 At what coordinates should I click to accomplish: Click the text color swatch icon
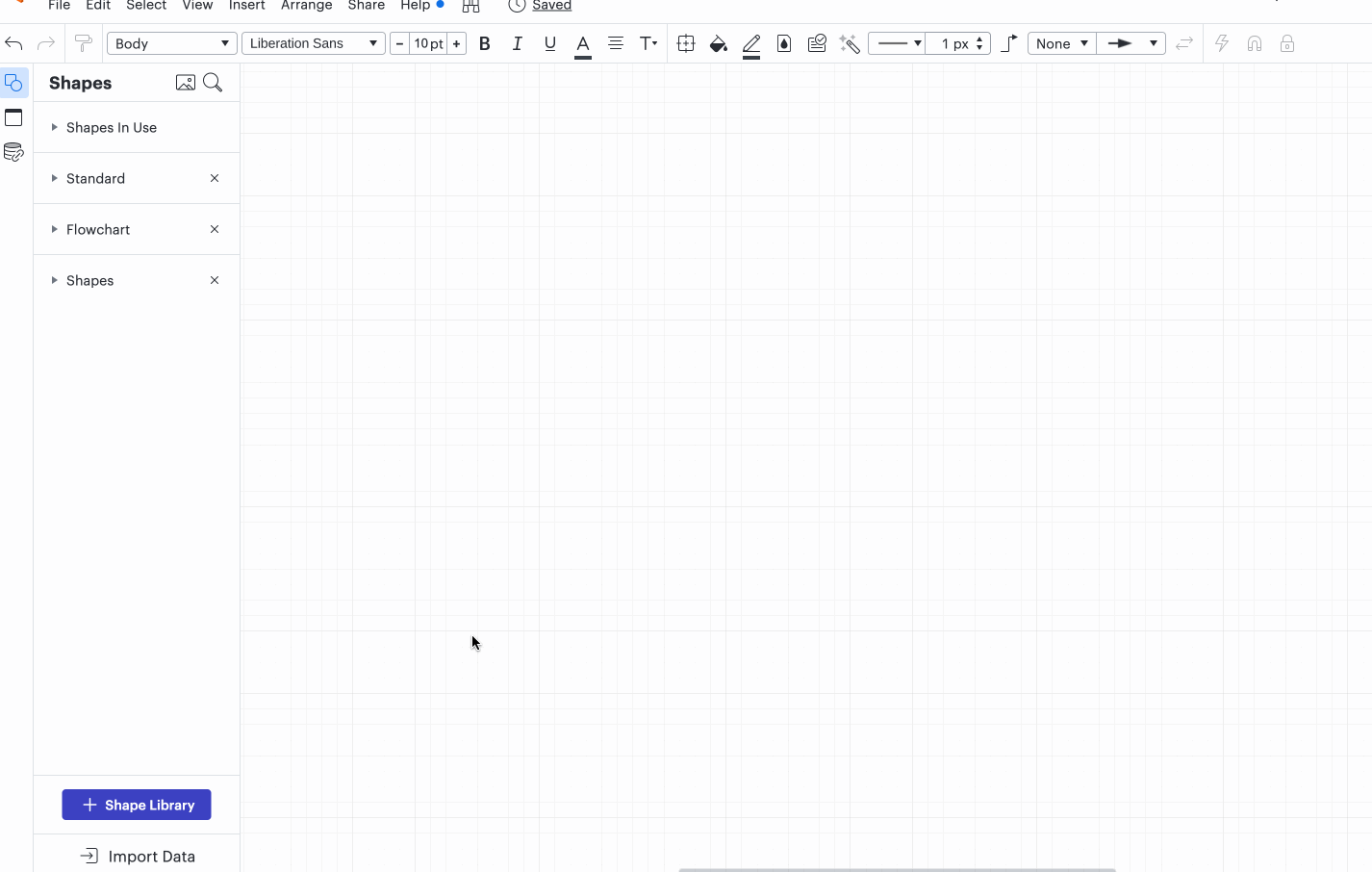pos(583,43)
